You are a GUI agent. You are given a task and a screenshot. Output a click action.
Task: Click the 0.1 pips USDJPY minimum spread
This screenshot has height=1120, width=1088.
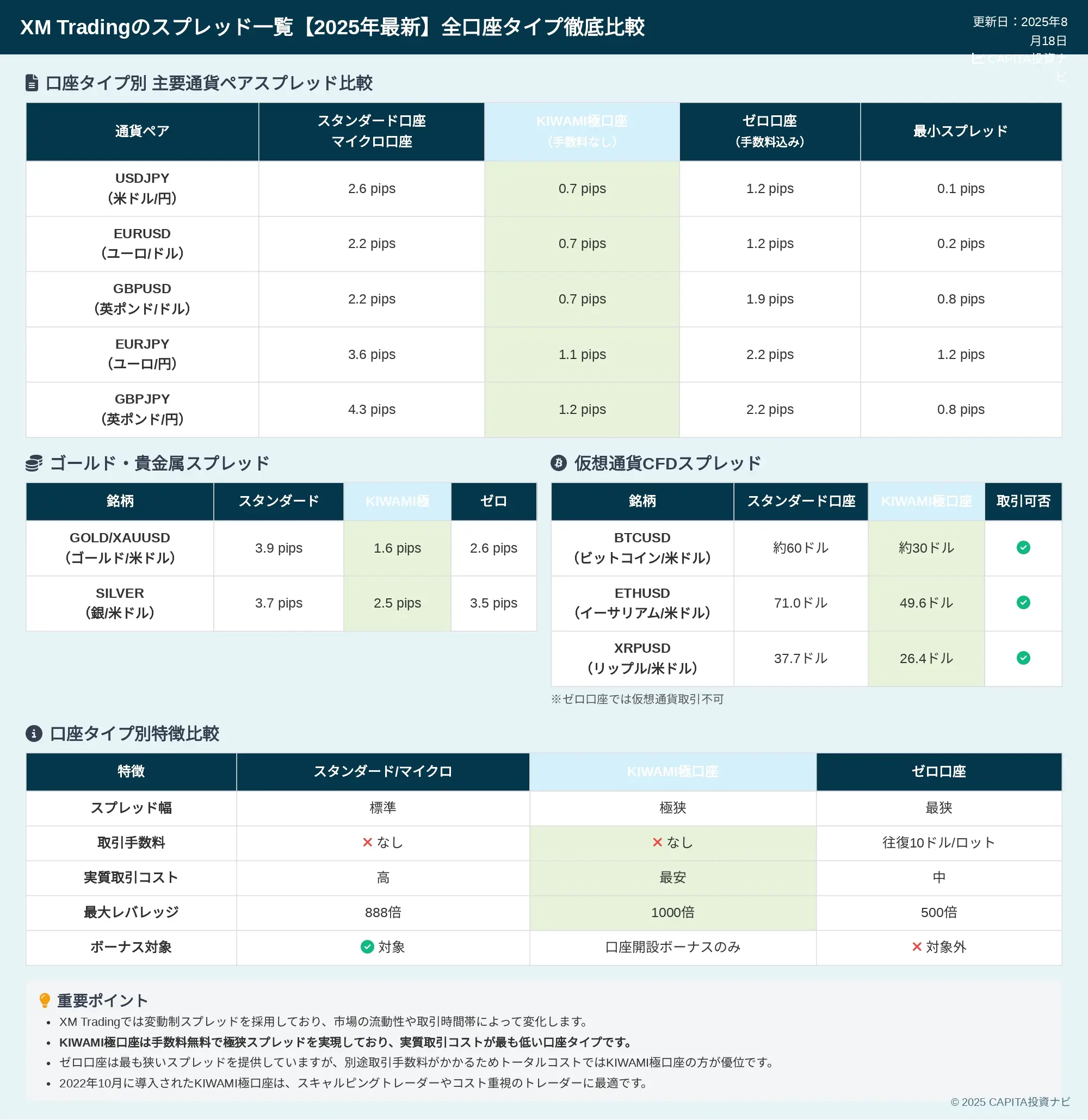click(961, 189)
